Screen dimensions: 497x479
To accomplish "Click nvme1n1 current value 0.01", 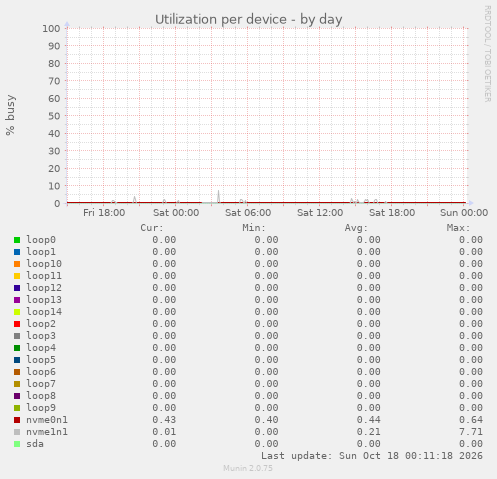I will (164, 432).
